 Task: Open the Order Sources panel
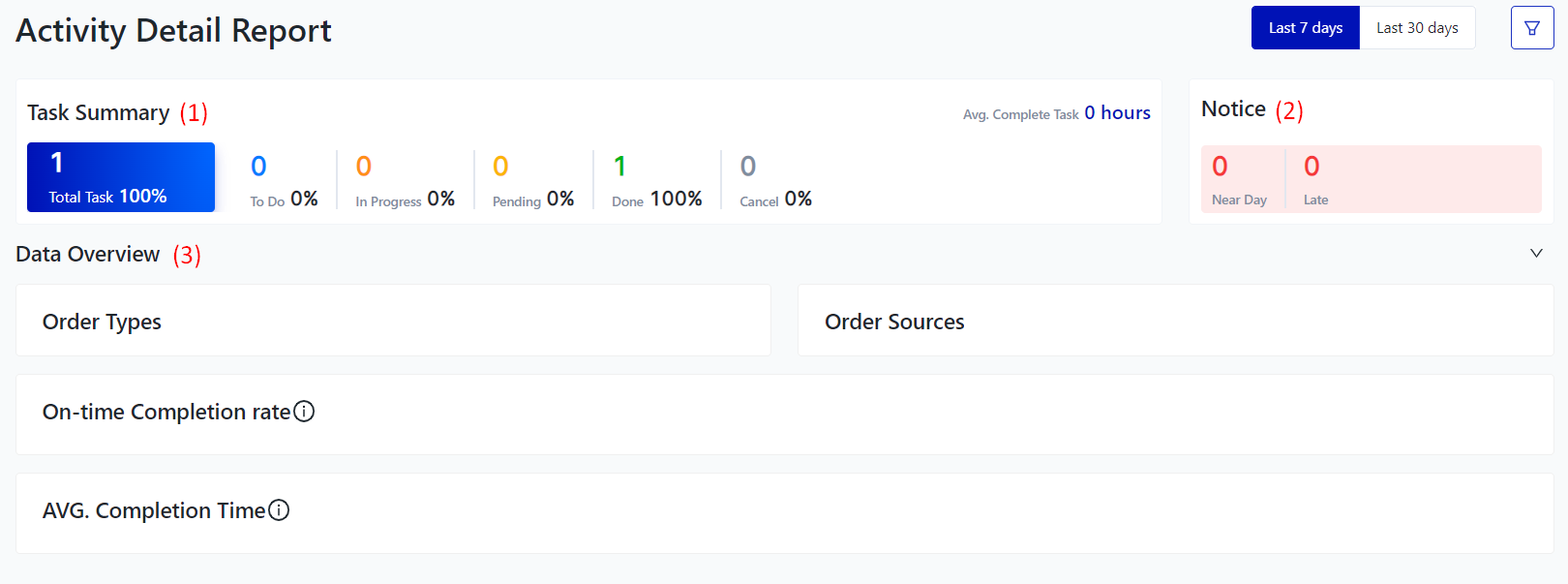point(1175,321)
